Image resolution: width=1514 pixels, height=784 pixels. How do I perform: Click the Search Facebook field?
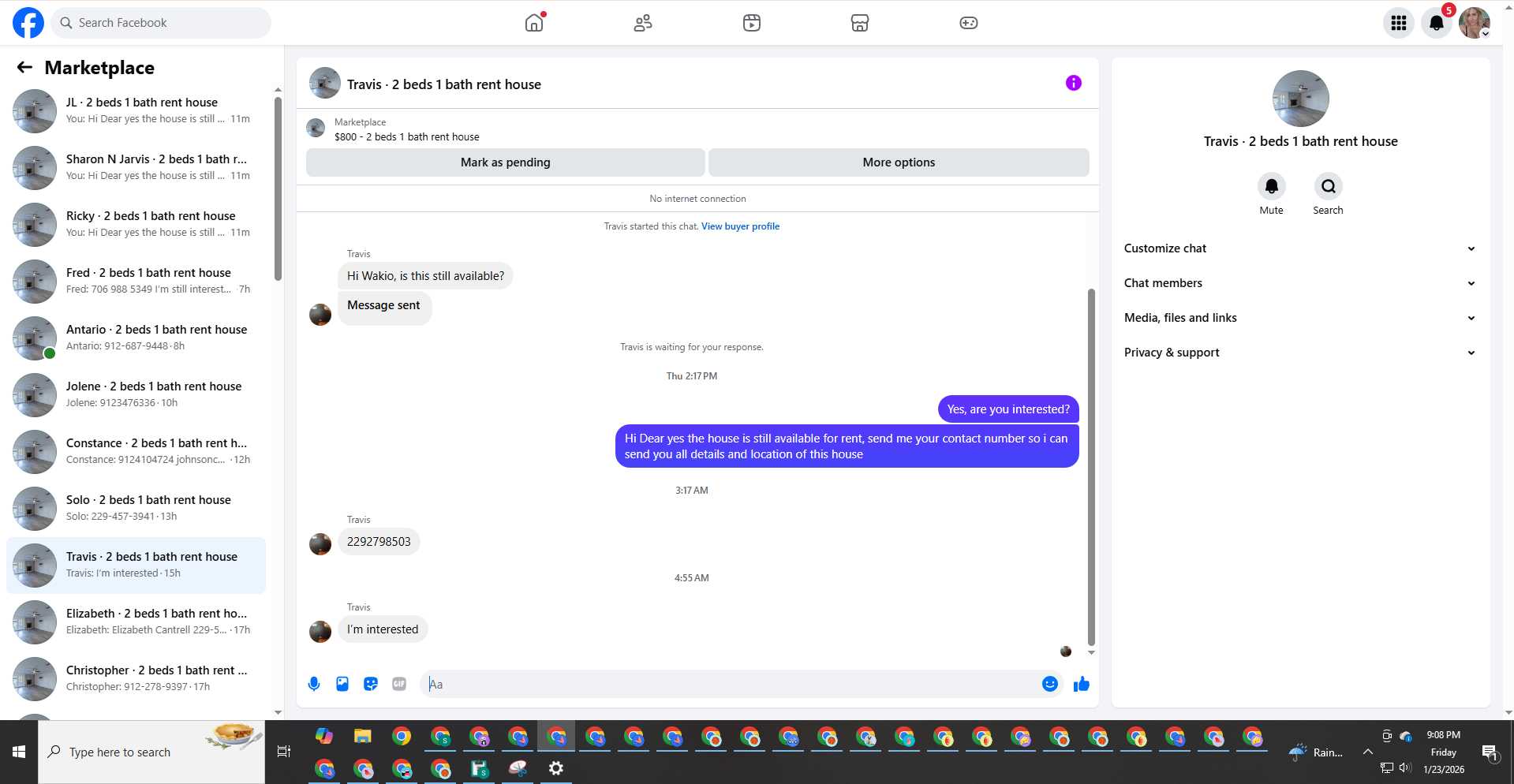tap(161, 23)
